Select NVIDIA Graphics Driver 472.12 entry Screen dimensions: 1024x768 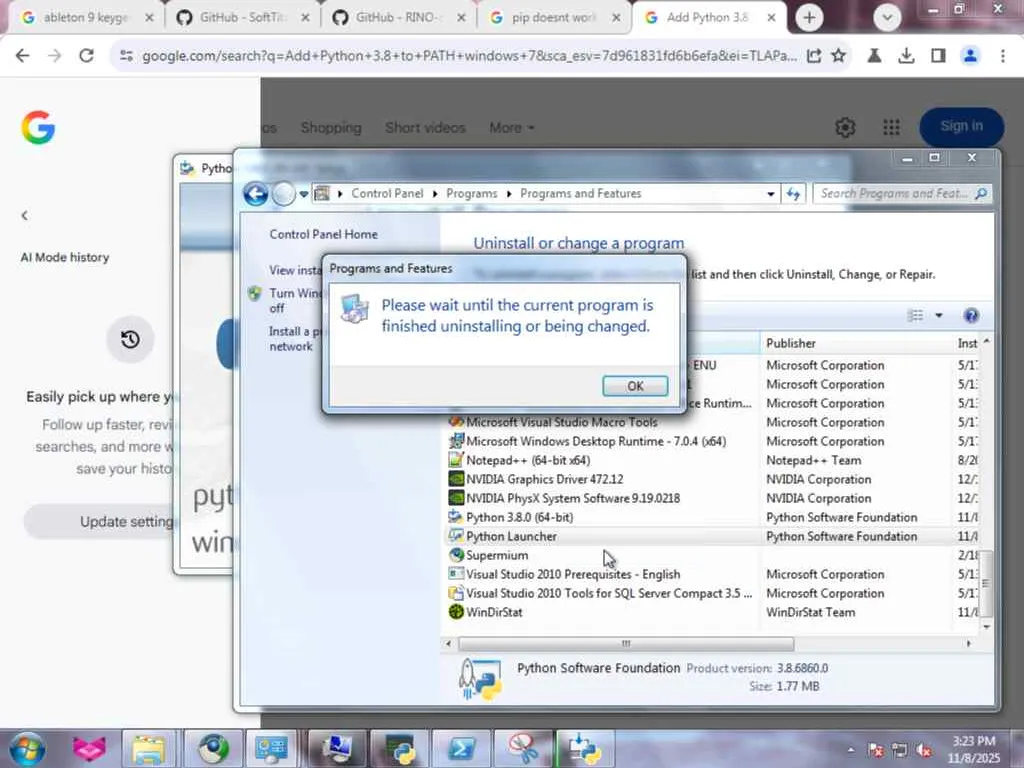pos(712,479)
